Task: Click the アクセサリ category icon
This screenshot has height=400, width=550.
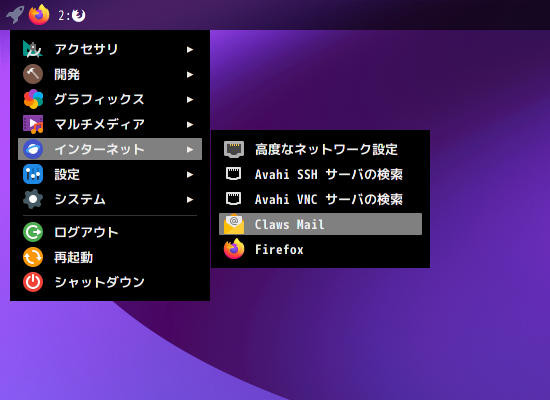Action: point(33,49)
